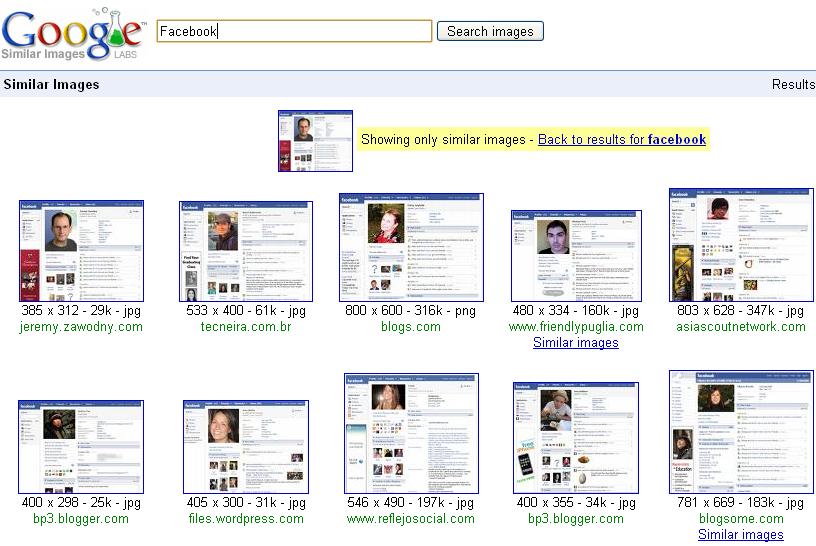Screen dimensions: 816x546
Task: Click the 781 x 669 - 183k - jpg text
Action: 741,503
